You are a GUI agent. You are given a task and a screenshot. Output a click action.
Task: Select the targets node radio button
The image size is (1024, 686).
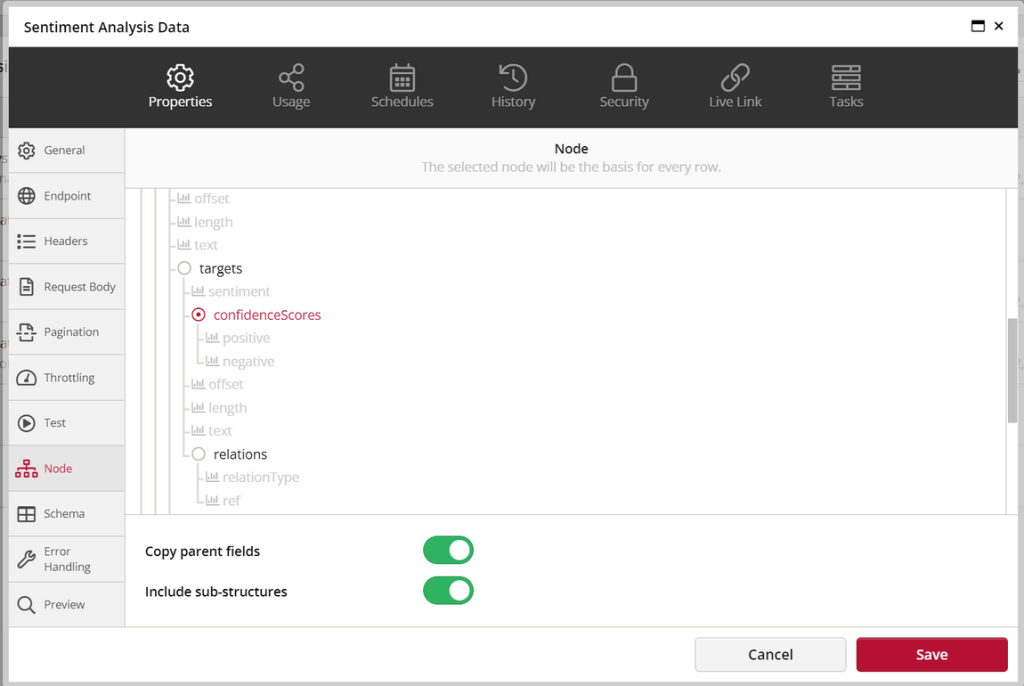[x=184, y=269]
